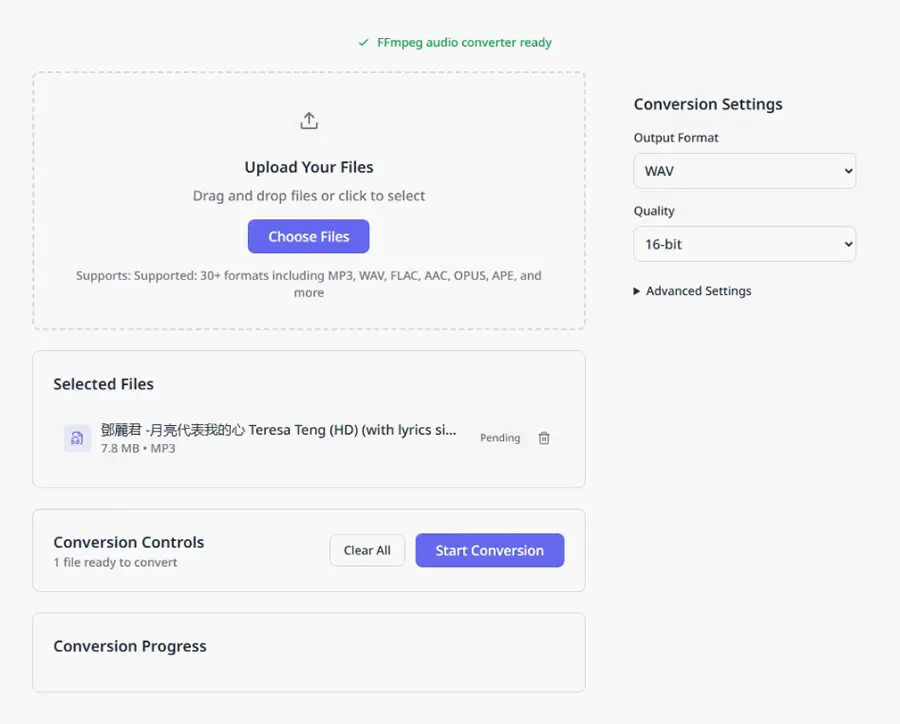Click the Output Format label
The image size is (900, 724).
tap(676, 138)
